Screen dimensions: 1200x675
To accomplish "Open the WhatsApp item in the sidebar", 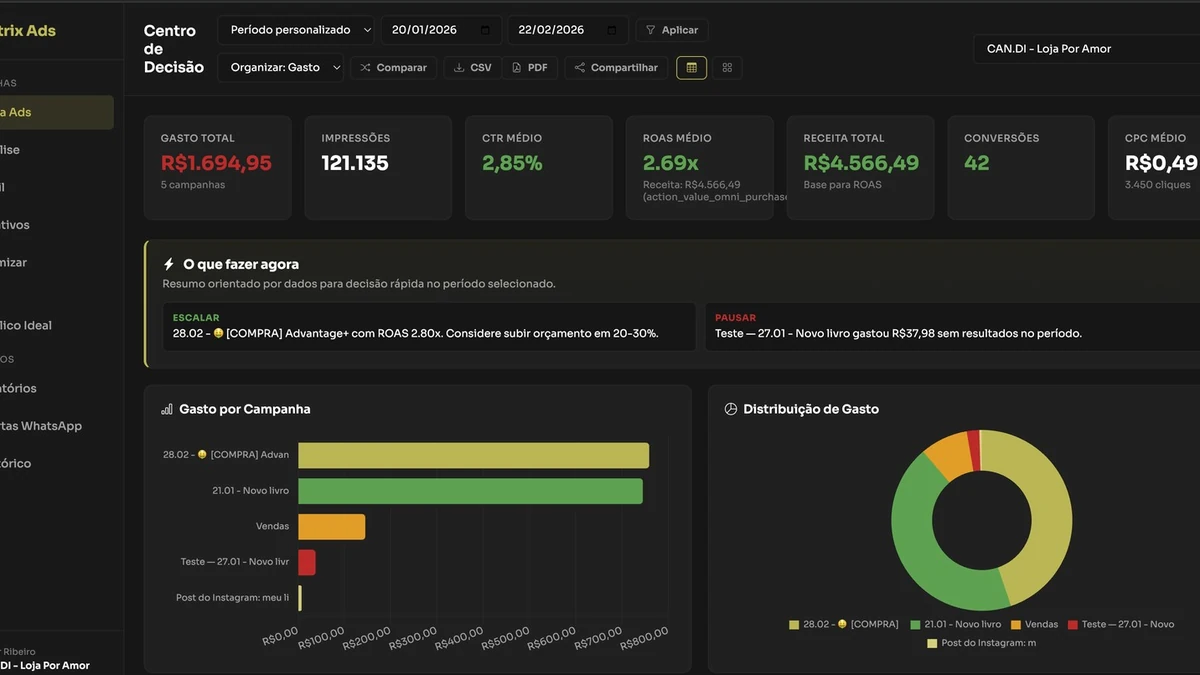I will click(x=41, y=426).
